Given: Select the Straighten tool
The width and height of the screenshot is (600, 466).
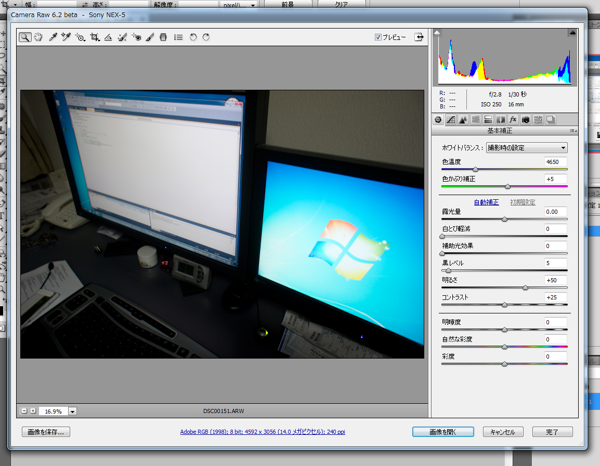Looking at the screenshot, I should 108,37.
